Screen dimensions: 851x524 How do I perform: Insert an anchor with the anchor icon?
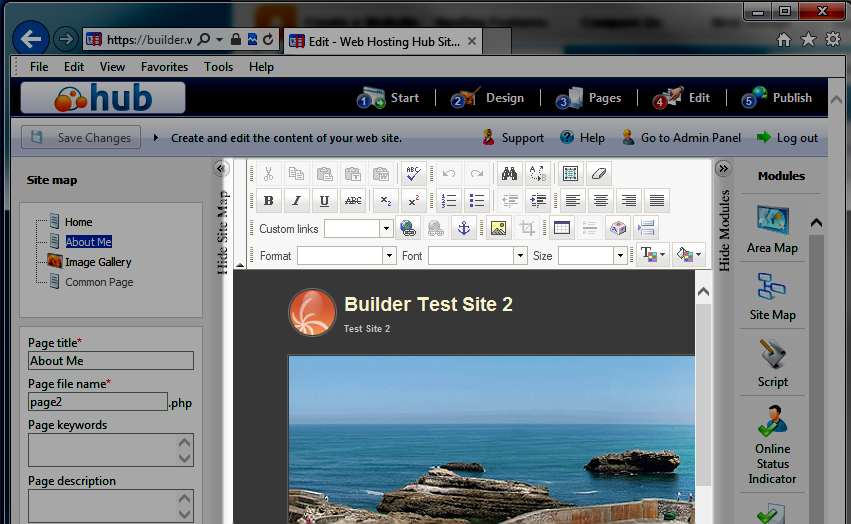pyautogui.click(x=463, y=228)
